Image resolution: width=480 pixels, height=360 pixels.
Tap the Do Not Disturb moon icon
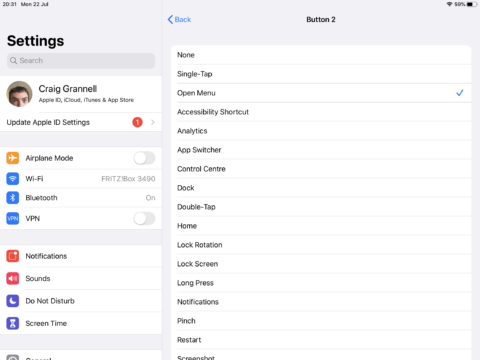[13, 301]
